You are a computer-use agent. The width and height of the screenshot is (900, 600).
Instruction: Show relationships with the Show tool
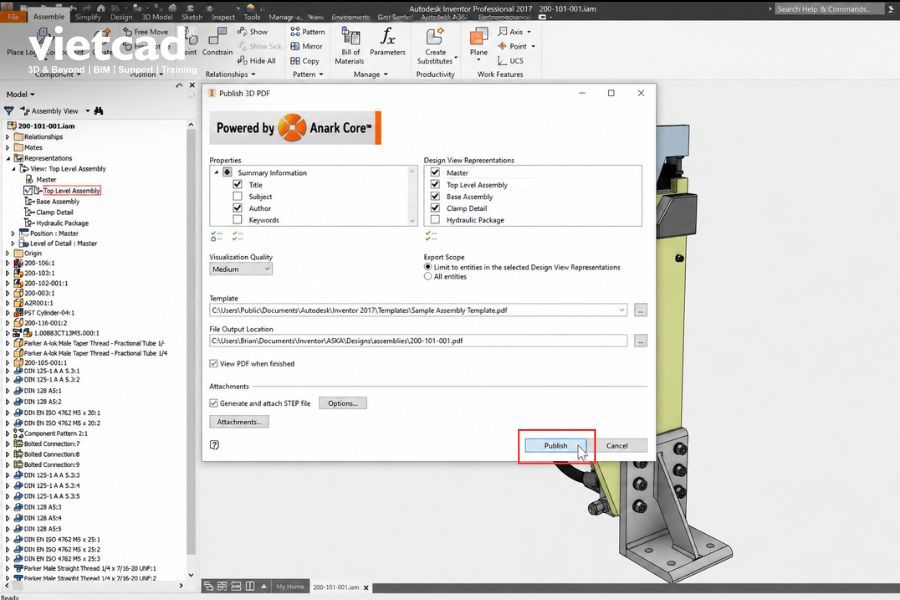pos(253,32)
